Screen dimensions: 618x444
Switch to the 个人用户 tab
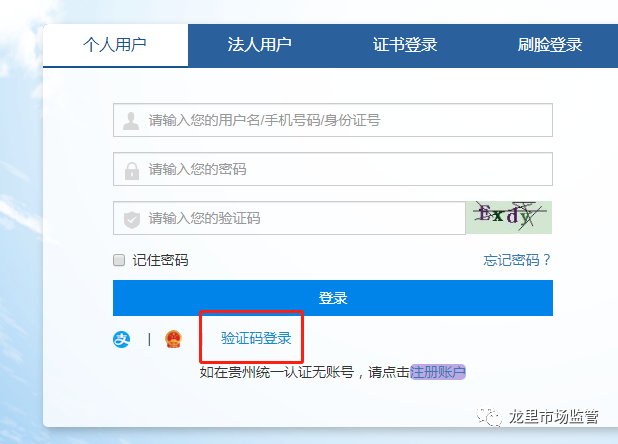(115, 45)
